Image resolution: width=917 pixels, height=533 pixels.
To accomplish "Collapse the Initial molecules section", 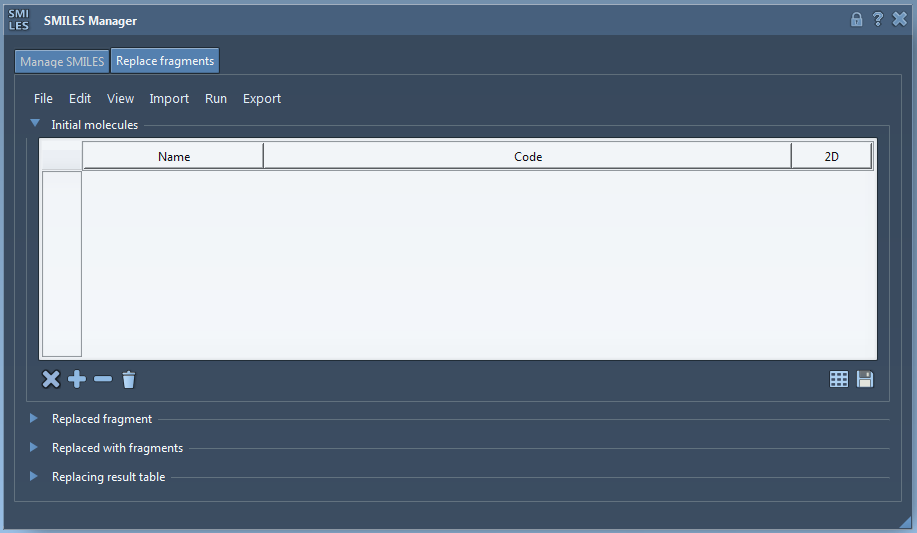I will (35, 124).
